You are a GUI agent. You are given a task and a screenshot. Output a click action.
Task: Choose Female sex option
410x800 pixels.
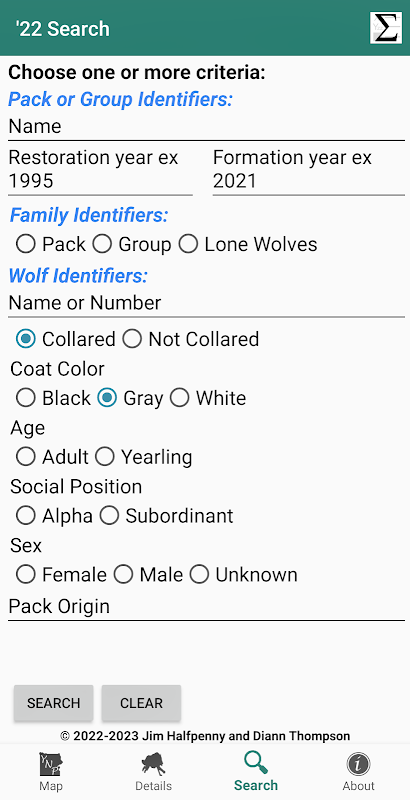coord(25,575)
